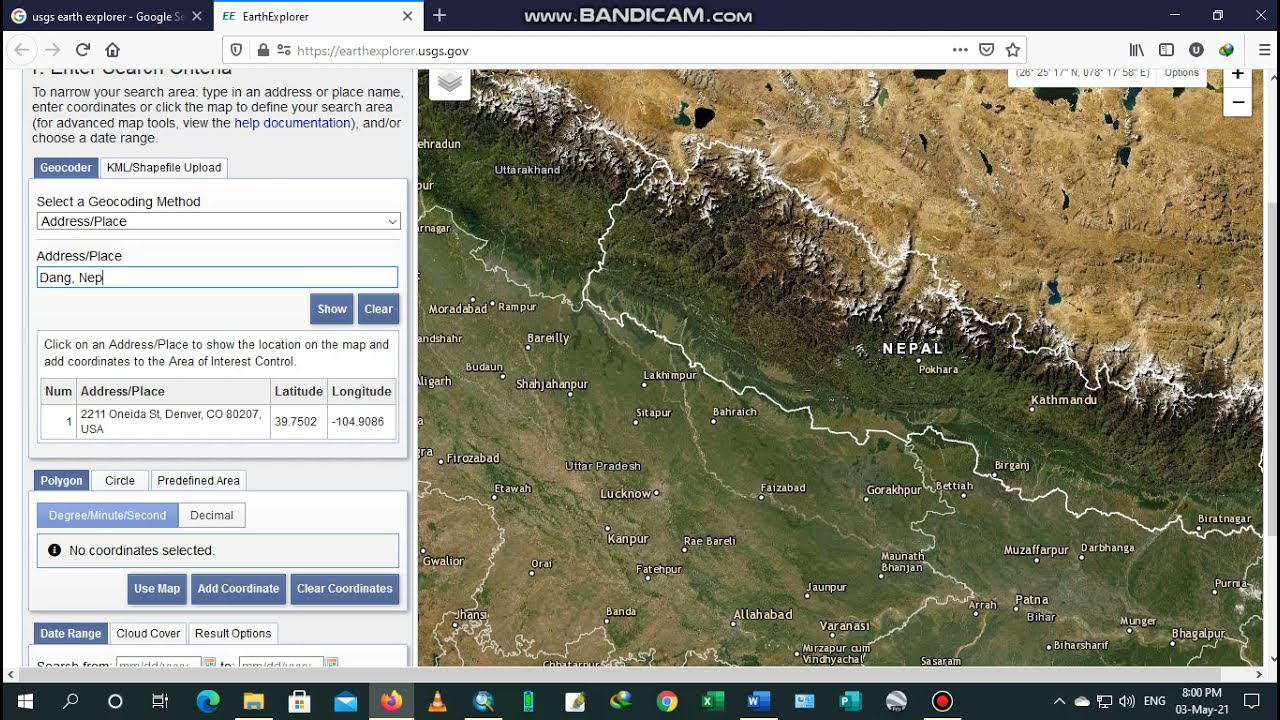
Task: Click the browser Forward arrow
Action: 53,50
